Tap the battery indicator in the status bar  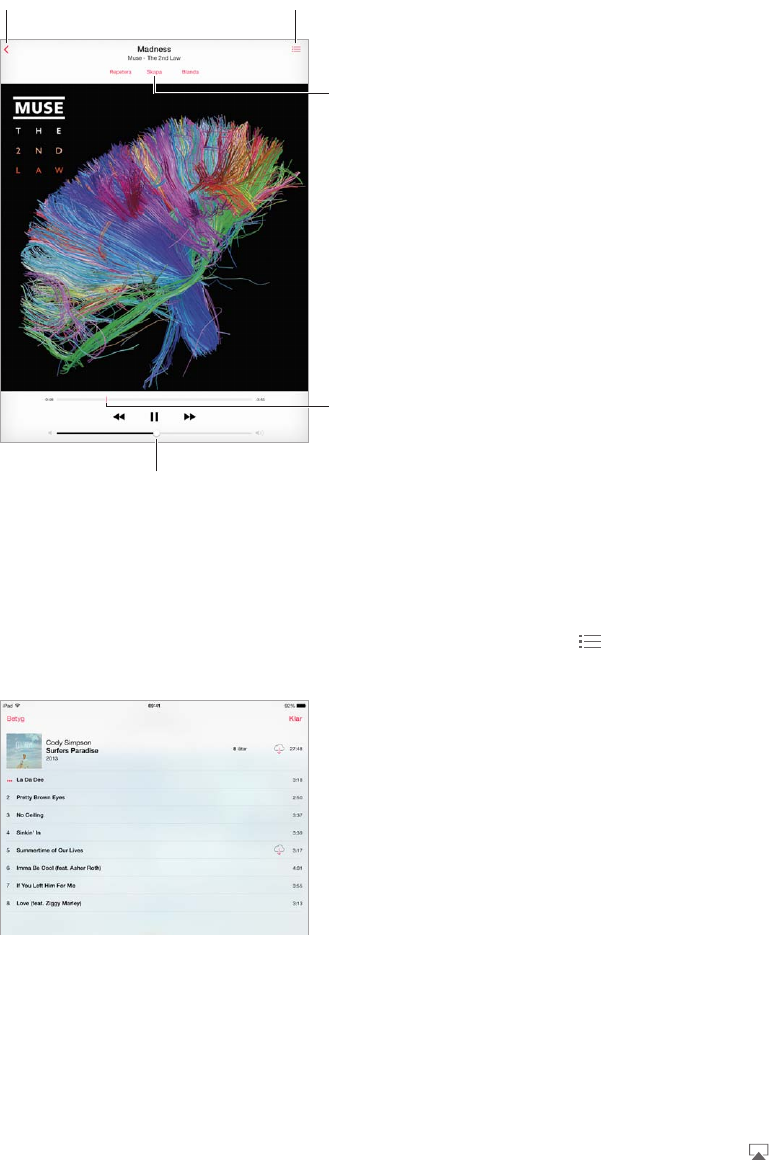click(300, 705)
